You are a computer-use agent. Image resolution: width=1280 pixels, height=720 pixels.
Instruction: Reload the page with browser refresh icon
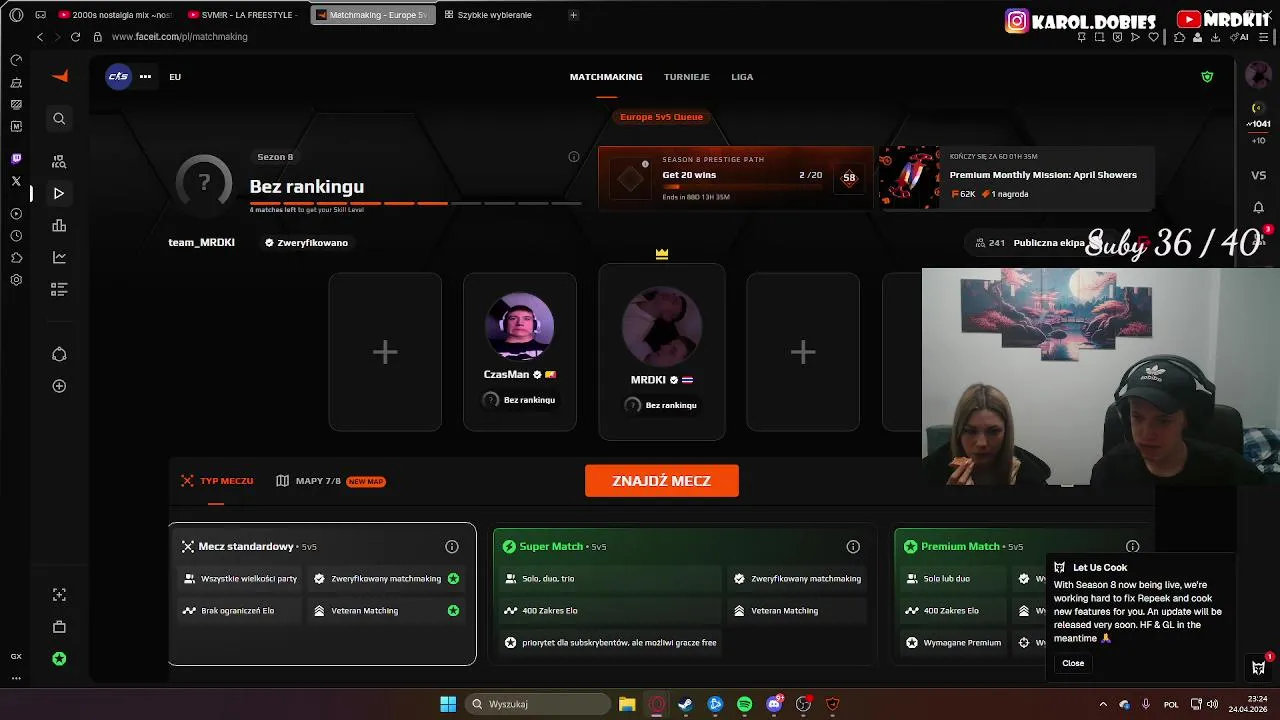pyautogui.click(x=75, y=37)
